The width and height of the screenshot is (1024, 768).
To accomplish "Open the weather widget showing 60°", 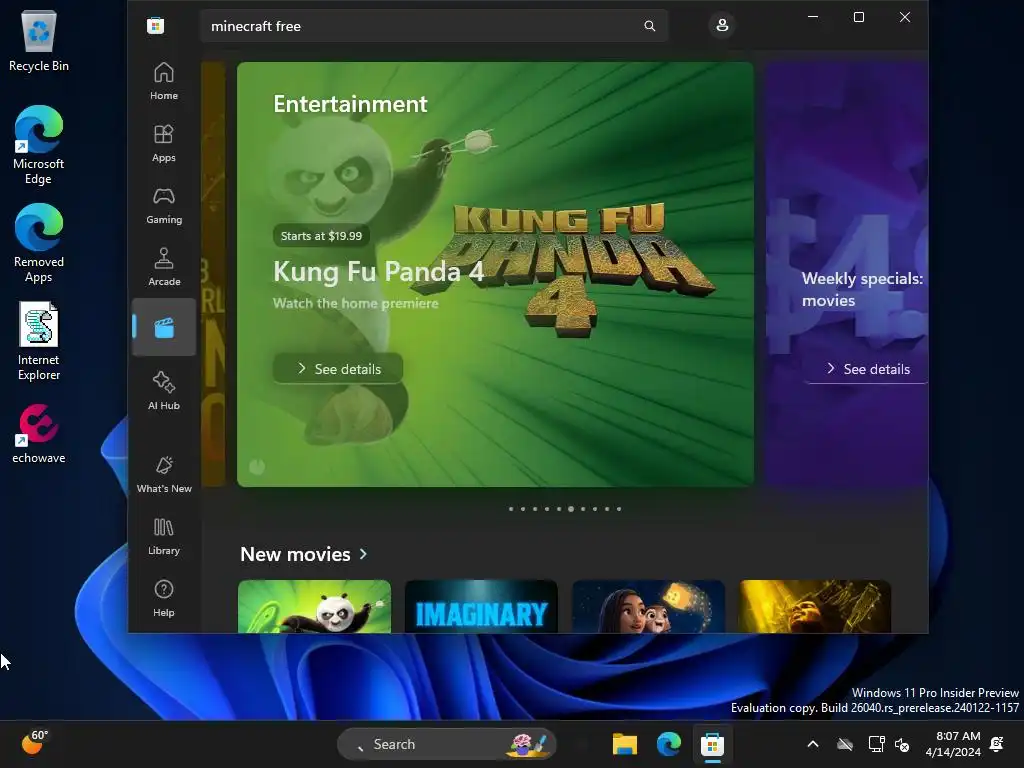I will 35,743.
